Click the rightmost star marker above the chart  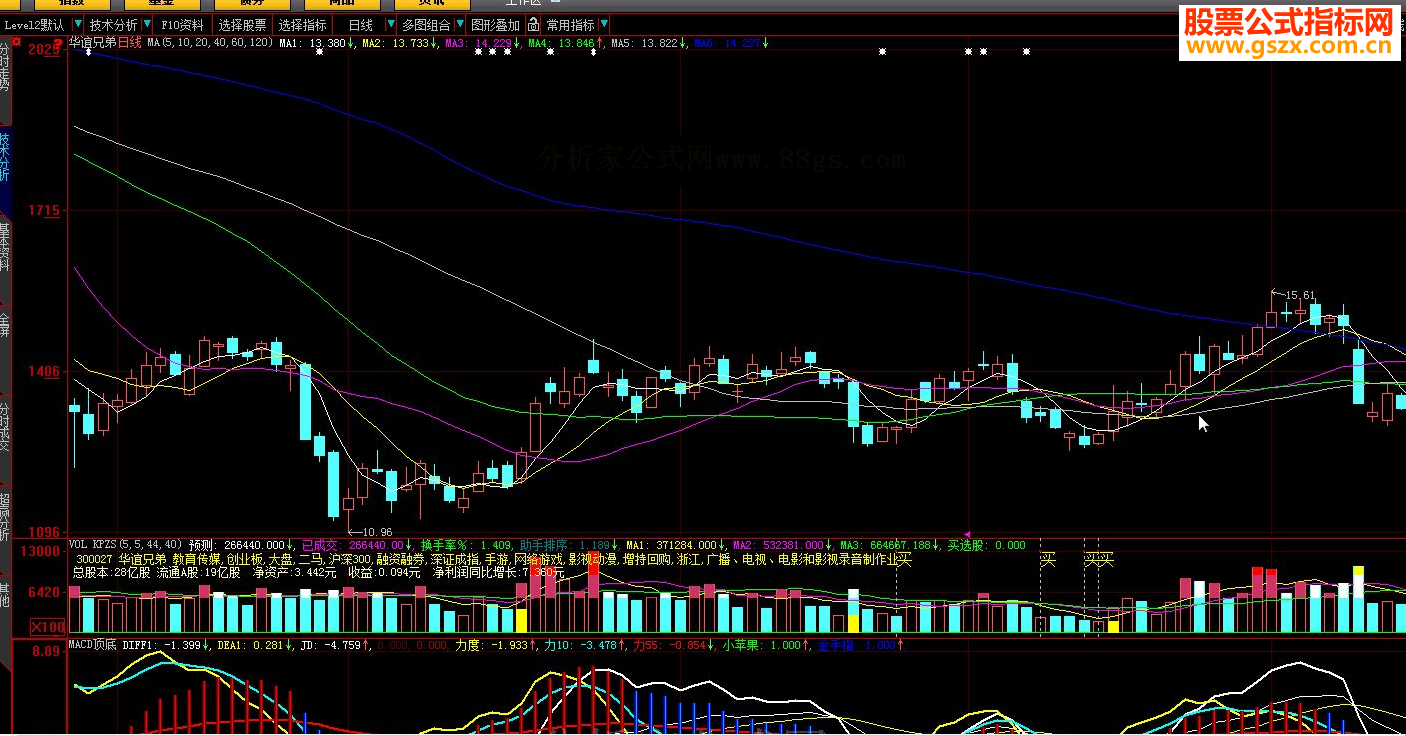click(1026, 52)
